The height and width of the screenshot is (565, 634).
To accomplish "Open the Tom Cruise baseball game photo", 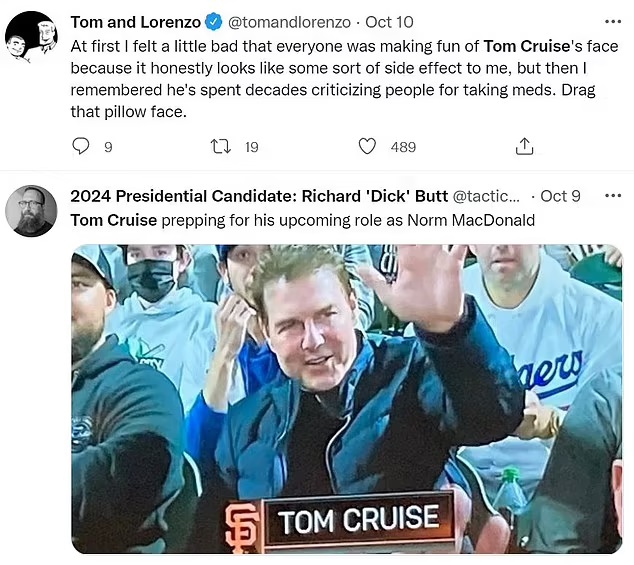I will point(346,398).
